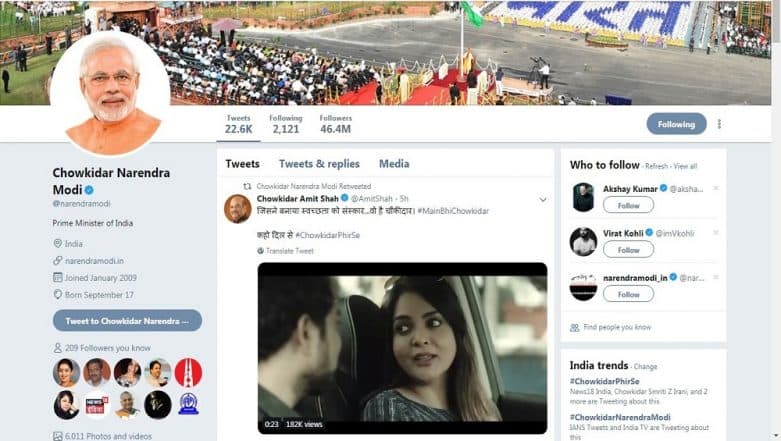
Task: Select the Tweets timeline tab
Action: coord(242,163)
